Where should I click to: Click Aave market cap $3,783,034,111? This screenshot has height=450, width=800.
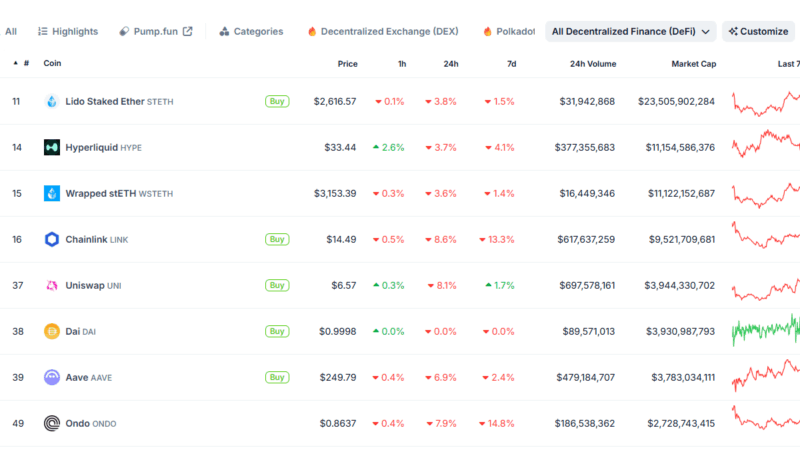click(x=683, y=377)
